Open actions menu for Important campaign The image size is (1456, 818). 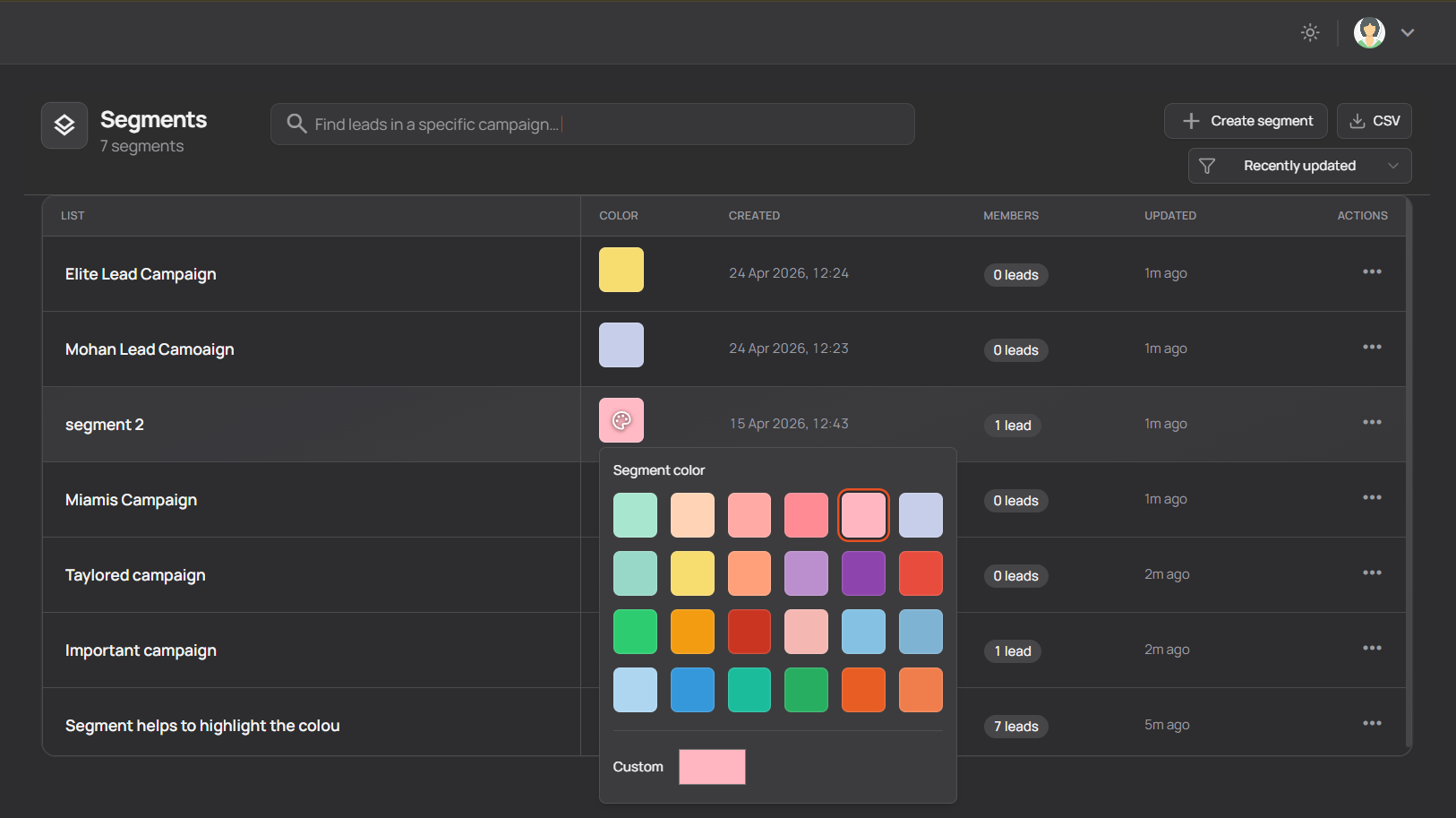click(x=1372, y=649)
